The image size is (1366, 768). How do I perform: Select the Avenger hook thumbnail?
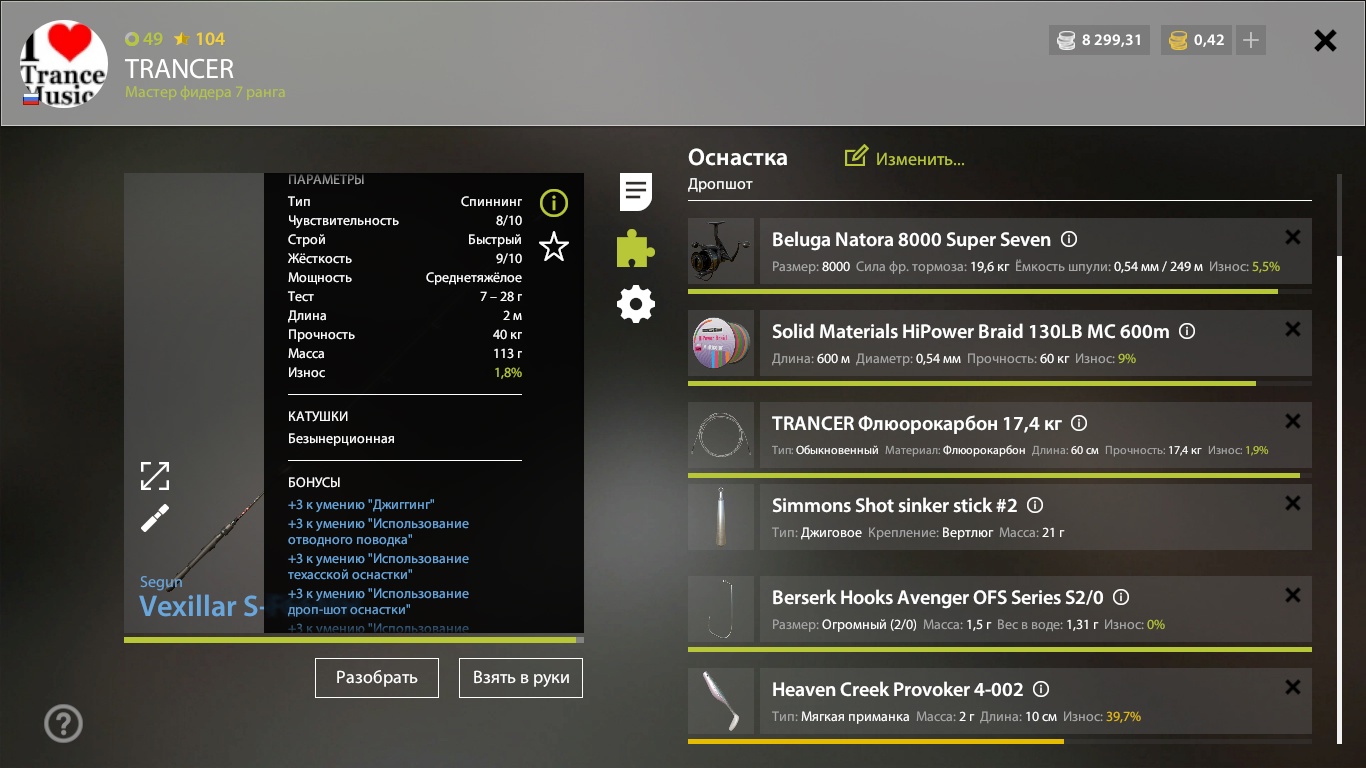pos(721,609)
